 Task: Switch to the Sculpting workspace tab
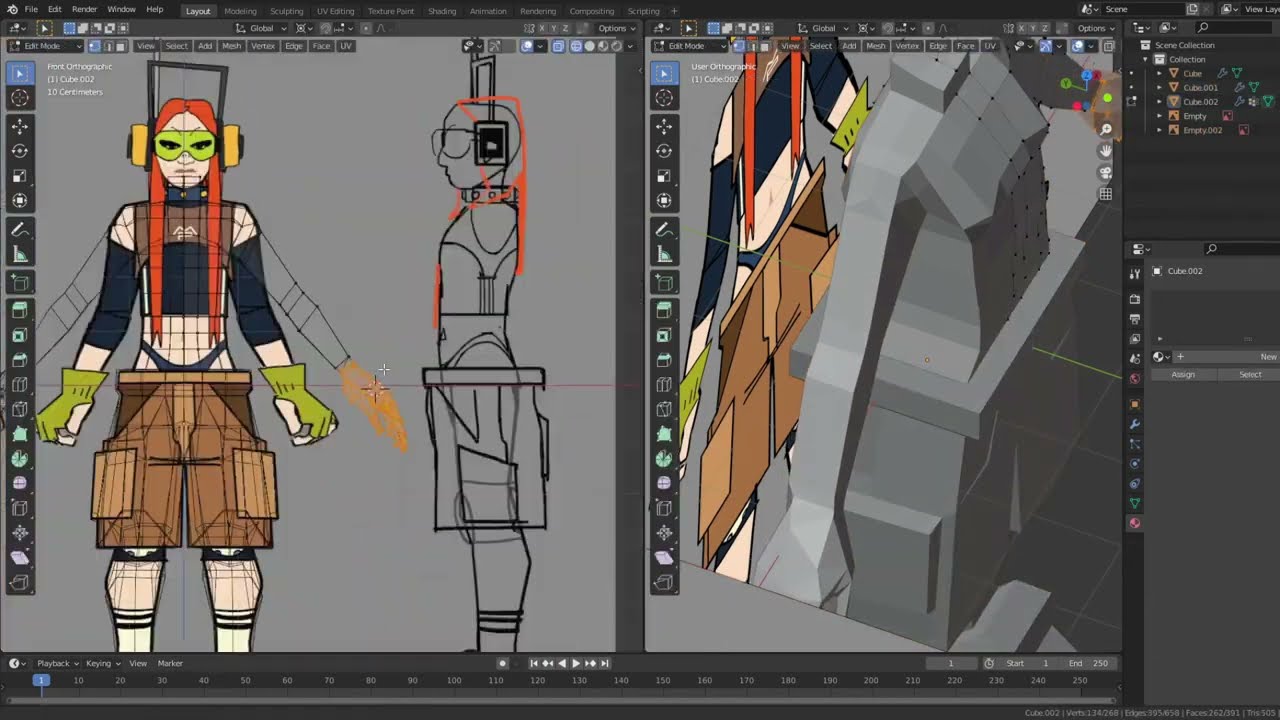pos(287,10)
